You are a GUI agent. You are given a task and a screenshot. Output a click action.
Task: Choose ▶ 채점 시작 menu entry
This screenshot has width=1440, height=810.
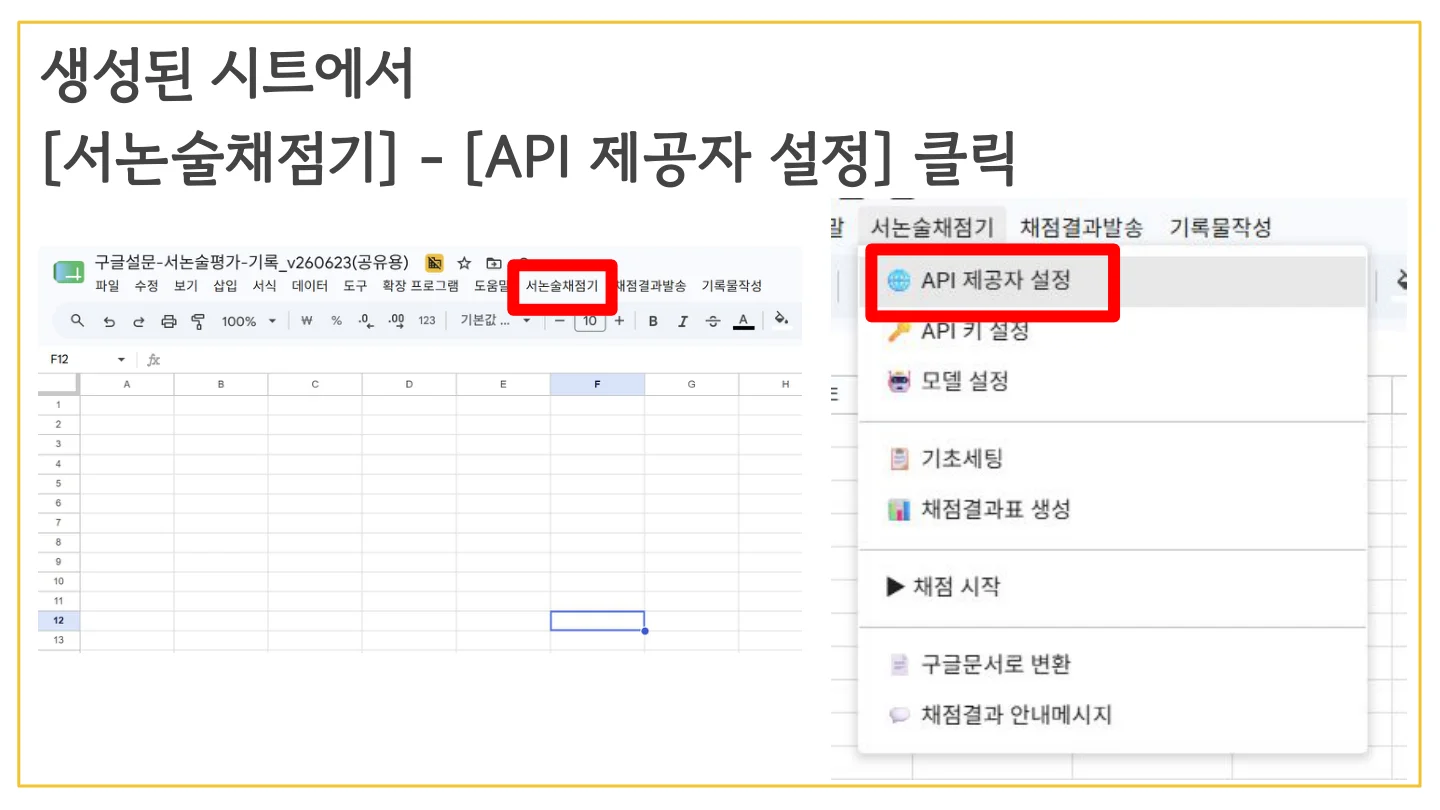[1113, 587]
